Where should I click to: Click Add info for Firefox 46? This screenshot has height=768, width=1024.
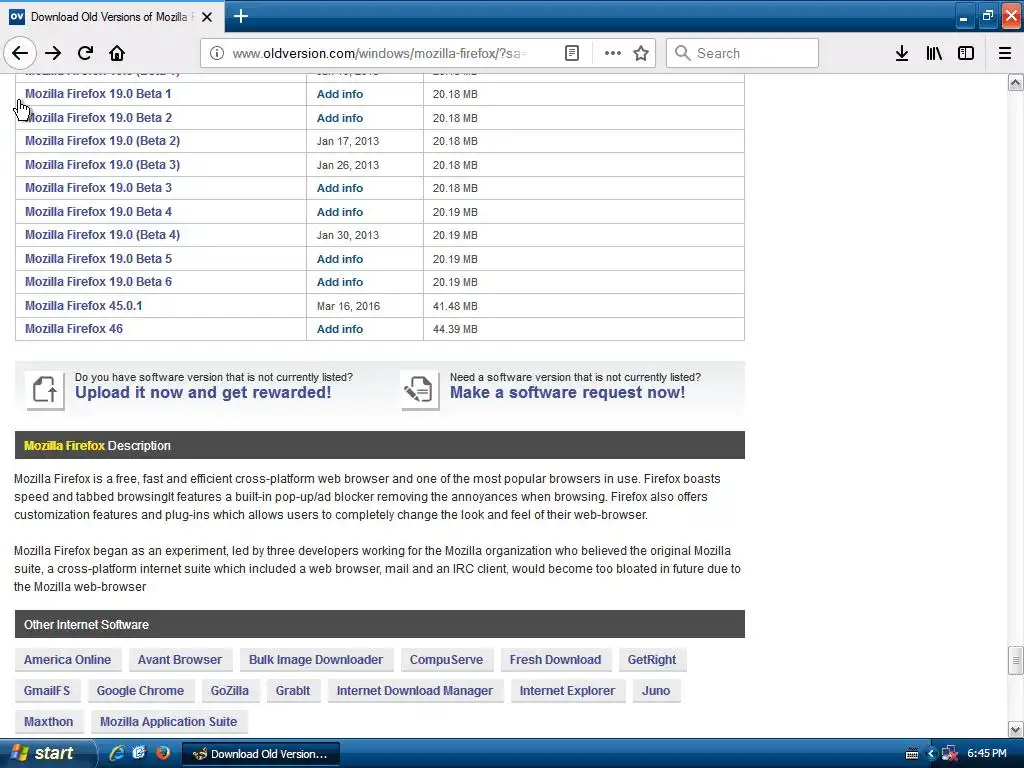click(340, 329)
